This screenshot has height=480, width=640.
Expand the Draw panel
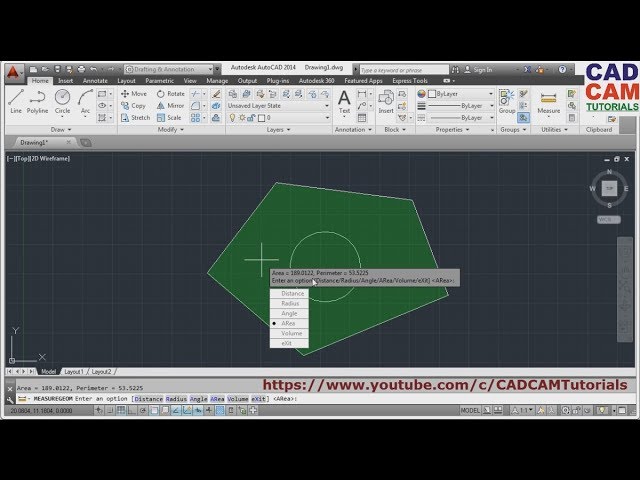pos(61,130)
